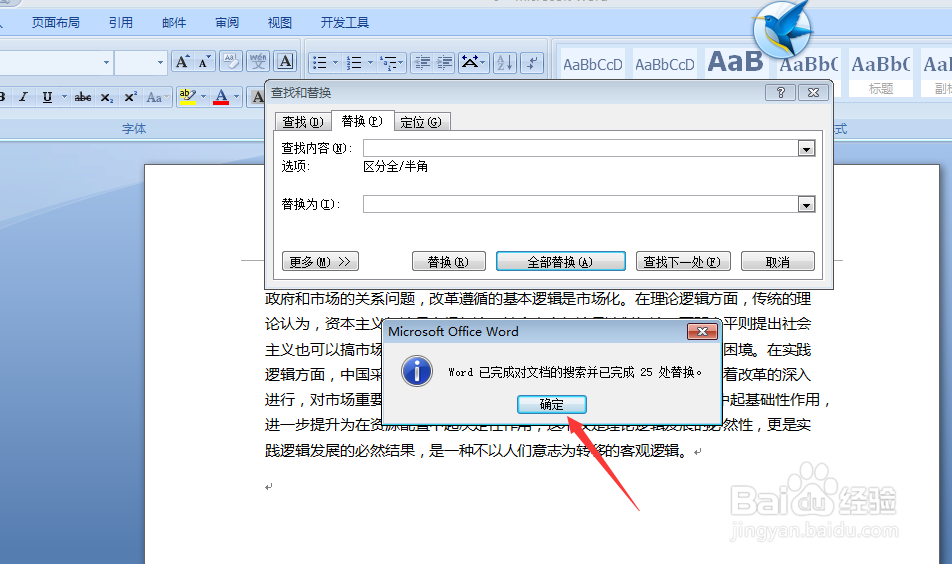Image resolution: width=952 pixels, height=564 pixels.
Task: Apply subscript formatting
Action: click(x=107, y=97)
